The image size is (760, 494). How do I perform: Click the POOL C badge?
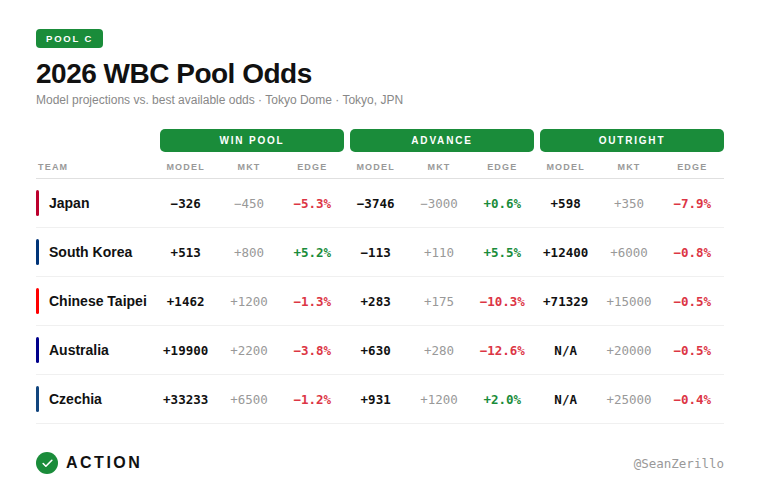pyautogui.click(x=69, y=39)
